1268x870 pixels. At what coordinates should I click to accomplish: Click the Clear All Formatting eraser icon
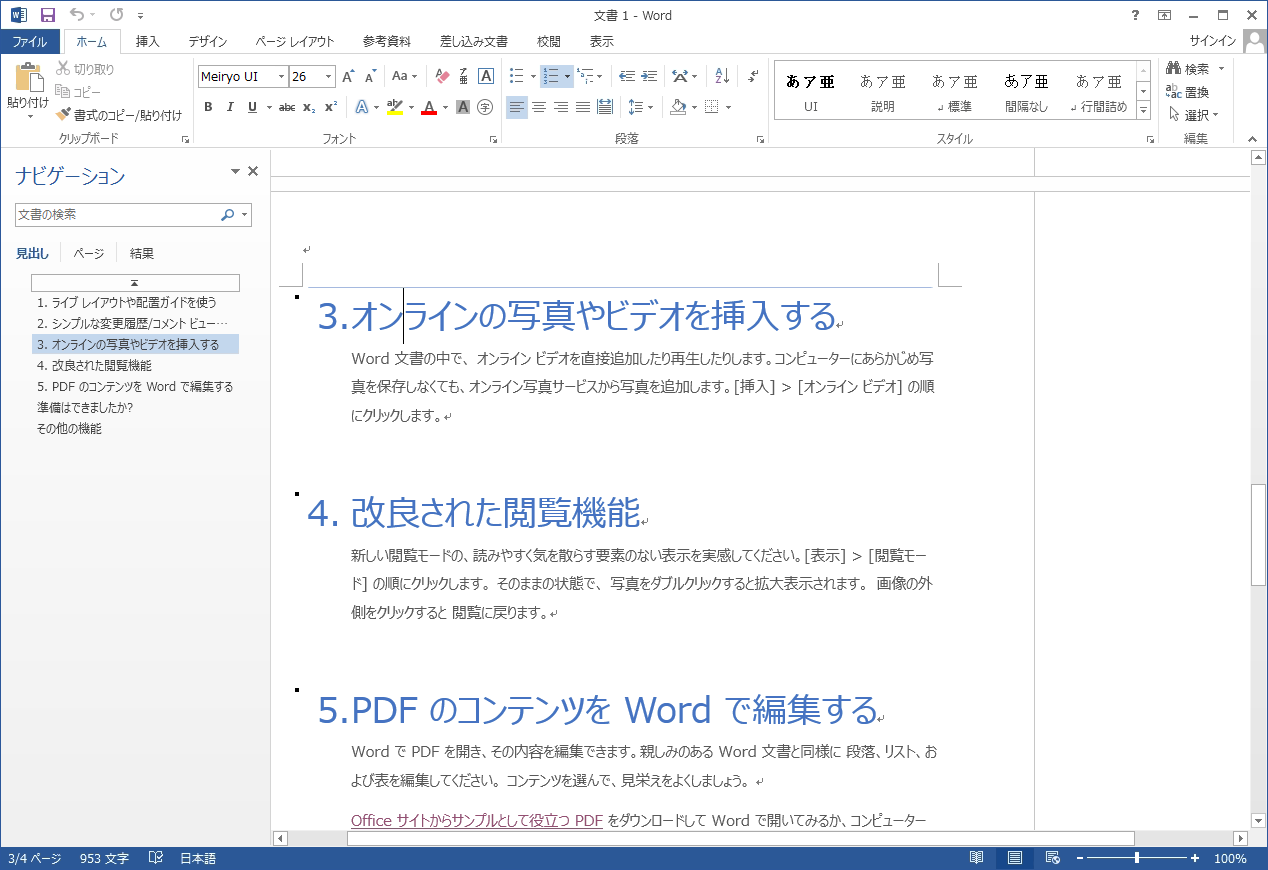(x=442, y=76)
